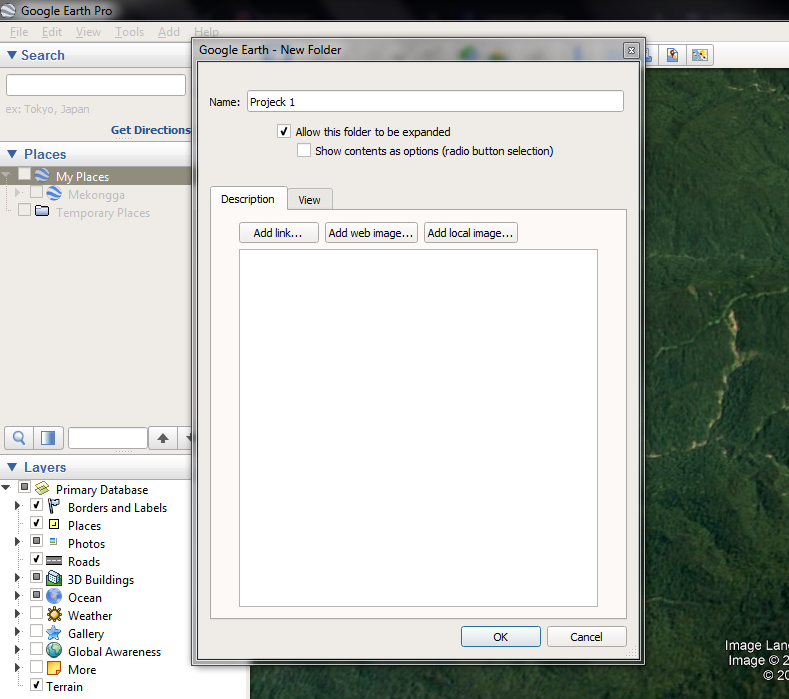Cancel the New Folder dialog
Viewport: 789px width, 699px height.
click(586, 637)
